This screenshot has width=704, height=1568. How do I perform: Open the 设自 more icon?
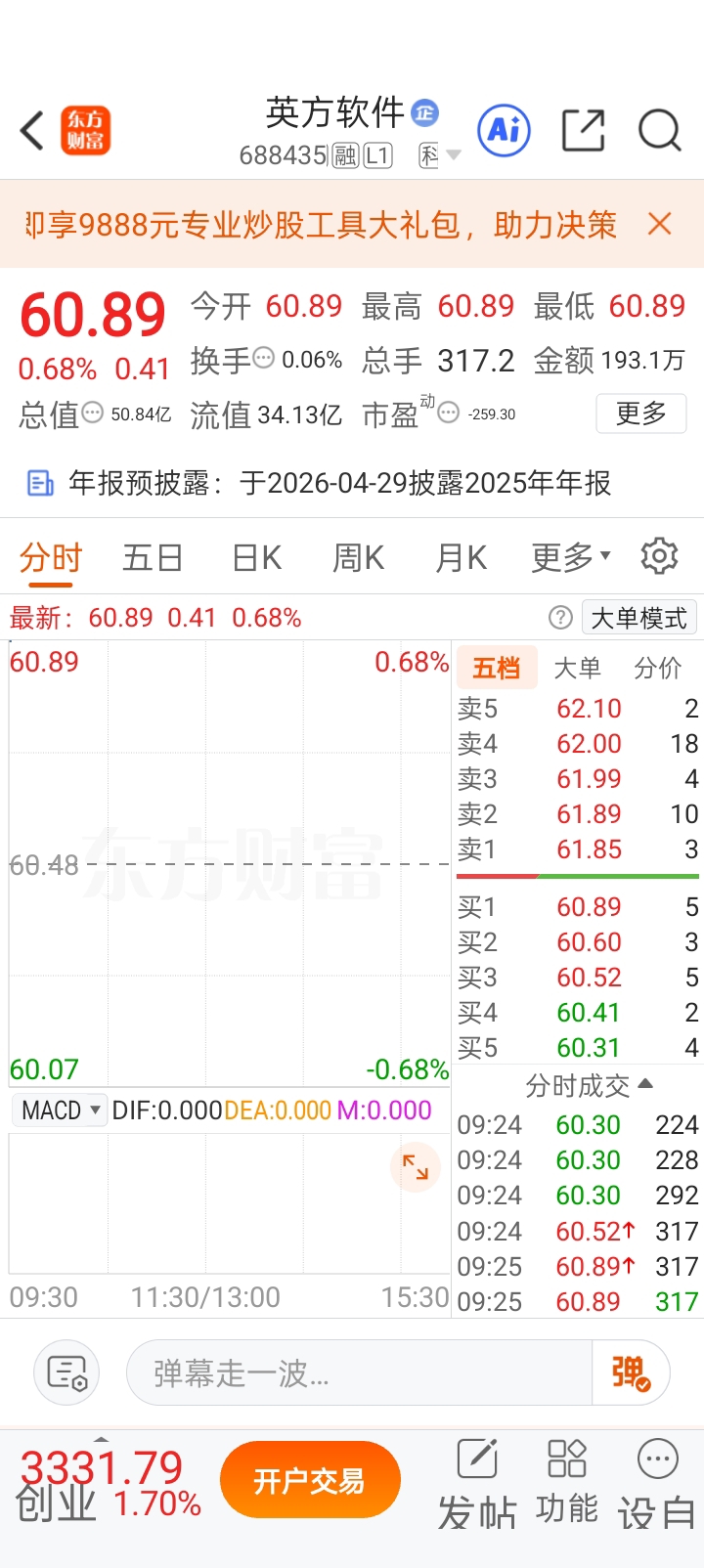pos(657,1484)
